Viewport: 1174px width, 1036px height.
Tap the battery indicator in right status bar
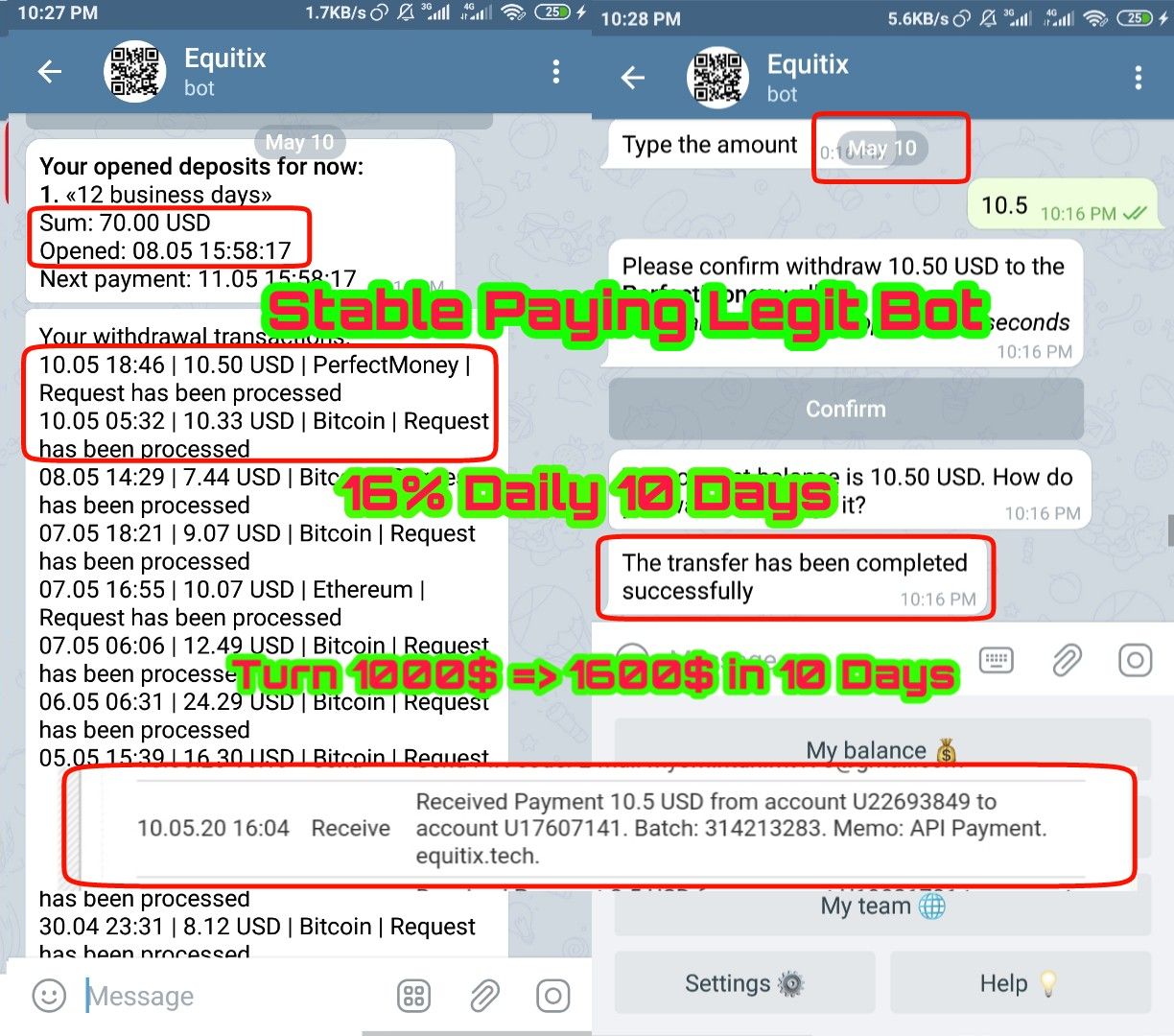pos(1135,18)
